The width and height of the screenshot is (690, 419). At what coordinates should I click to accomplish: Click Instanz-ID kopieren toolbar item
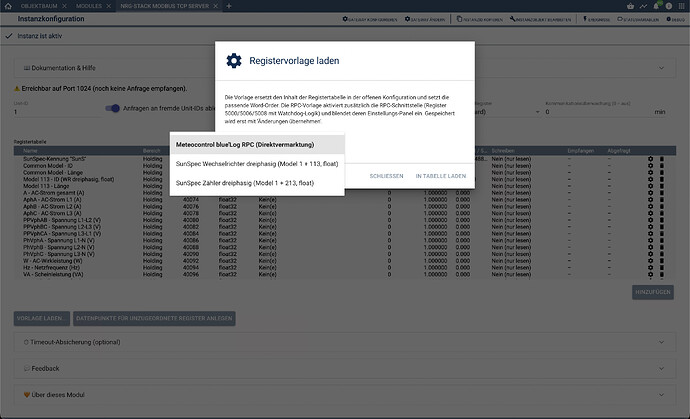pyautogui.click(x=479, y=19)
